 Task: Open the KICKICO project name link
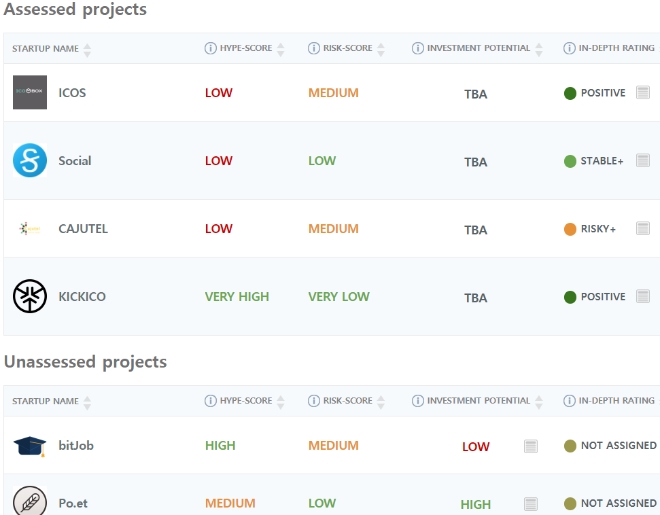pos(82,297)
